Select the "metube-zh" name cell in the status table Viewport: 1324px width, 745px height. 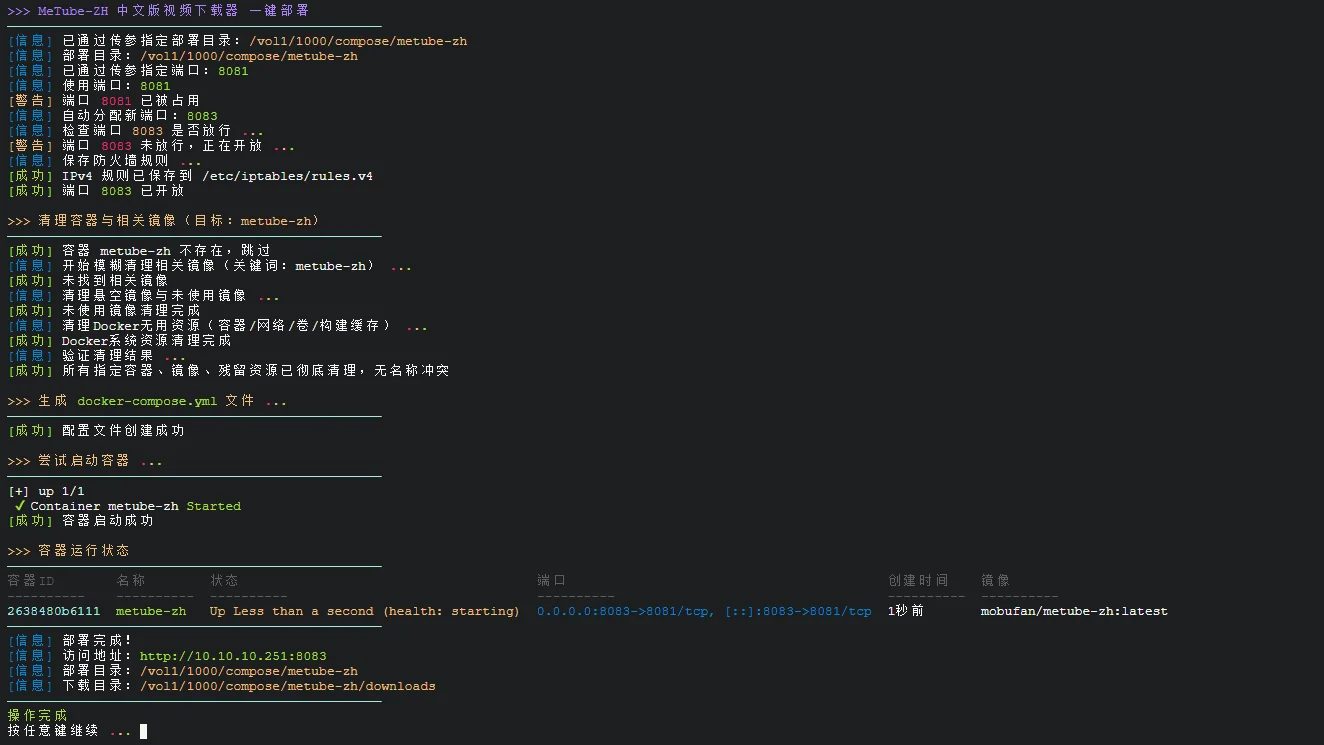click(x=151, y=611)
